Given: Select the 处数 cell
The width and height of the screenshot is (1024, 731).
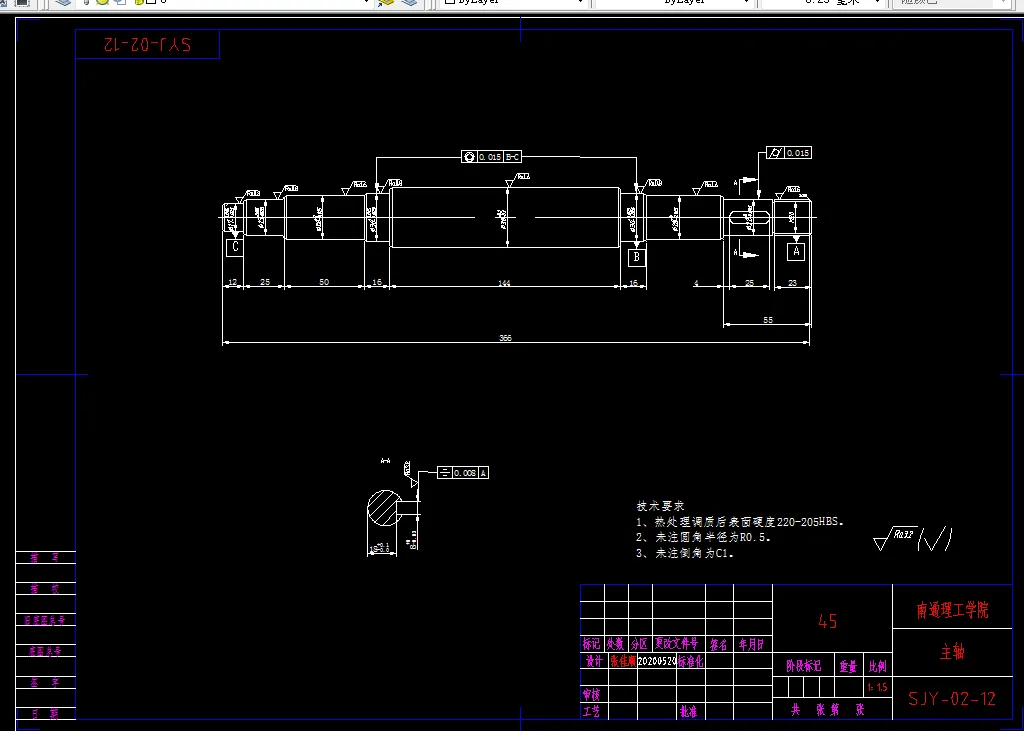Looking at the screenshot, I should point(616,644).
